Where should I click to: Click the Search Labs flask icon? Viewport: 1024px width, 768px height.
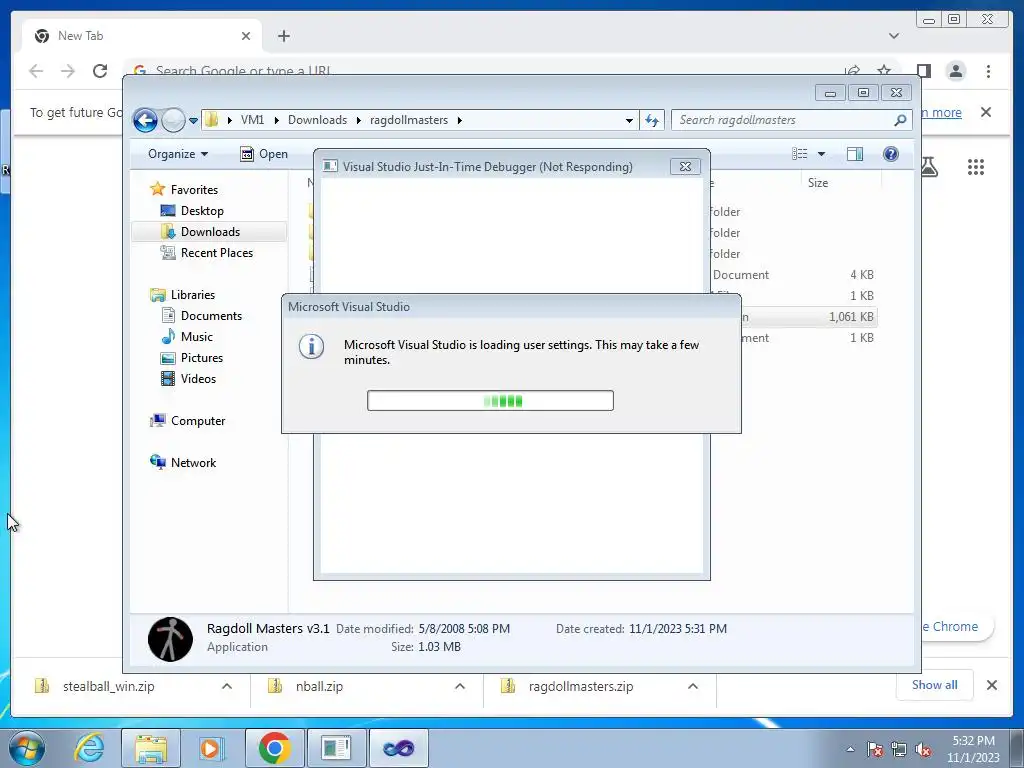pos(930,167)
